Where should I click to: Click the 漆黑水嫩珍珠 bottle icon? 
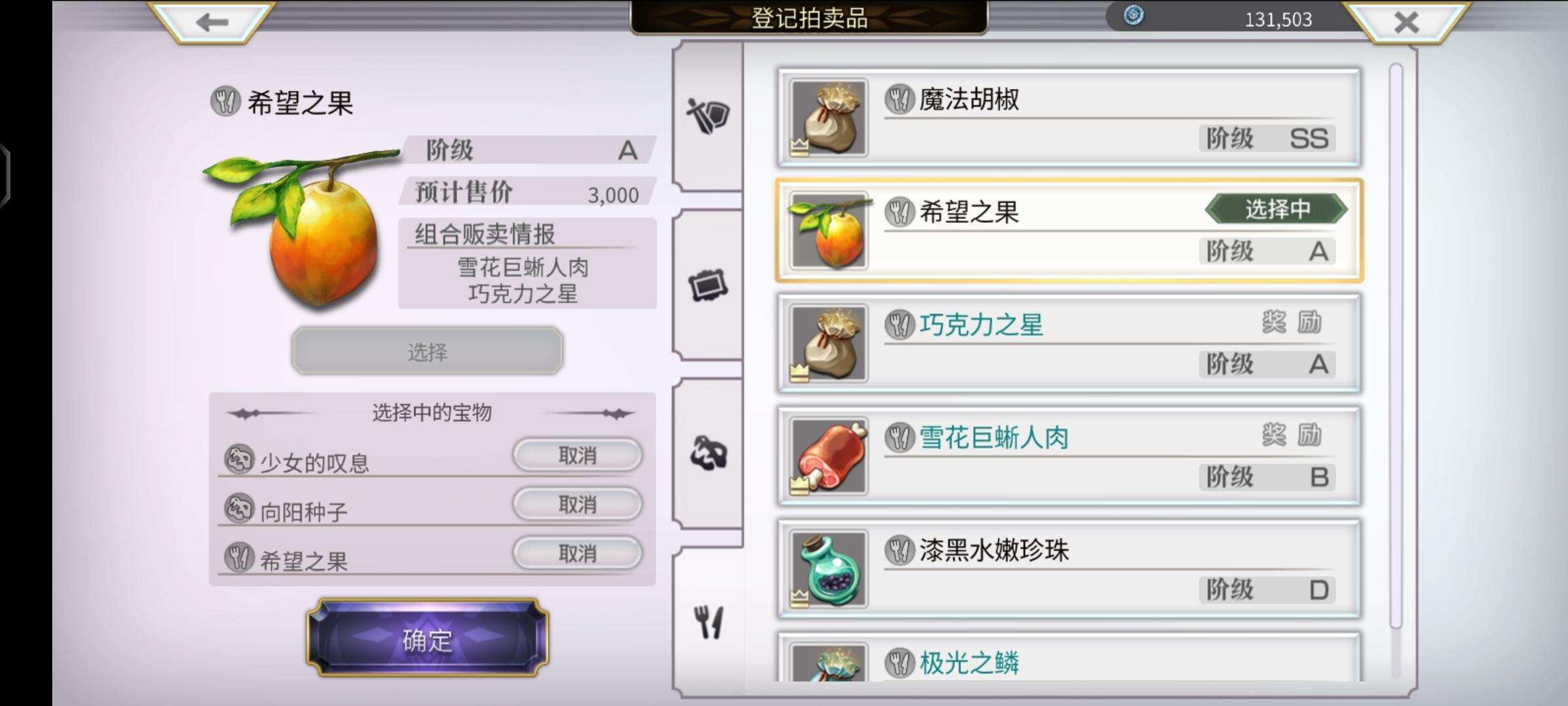tap(828, 569)
